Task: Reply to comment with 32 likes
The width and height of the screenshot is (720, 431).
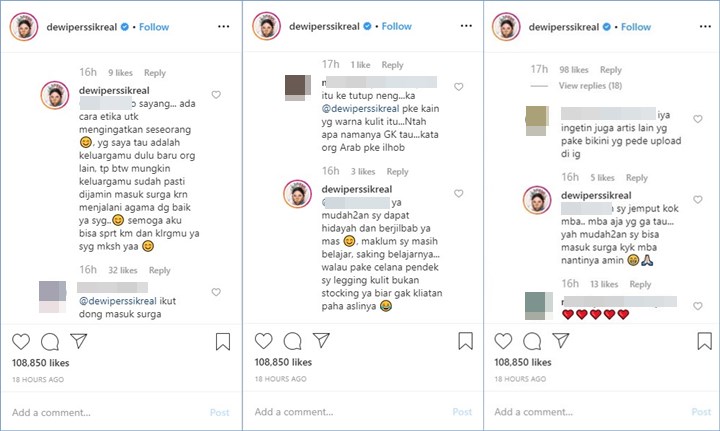Action: tap(159, 270)
